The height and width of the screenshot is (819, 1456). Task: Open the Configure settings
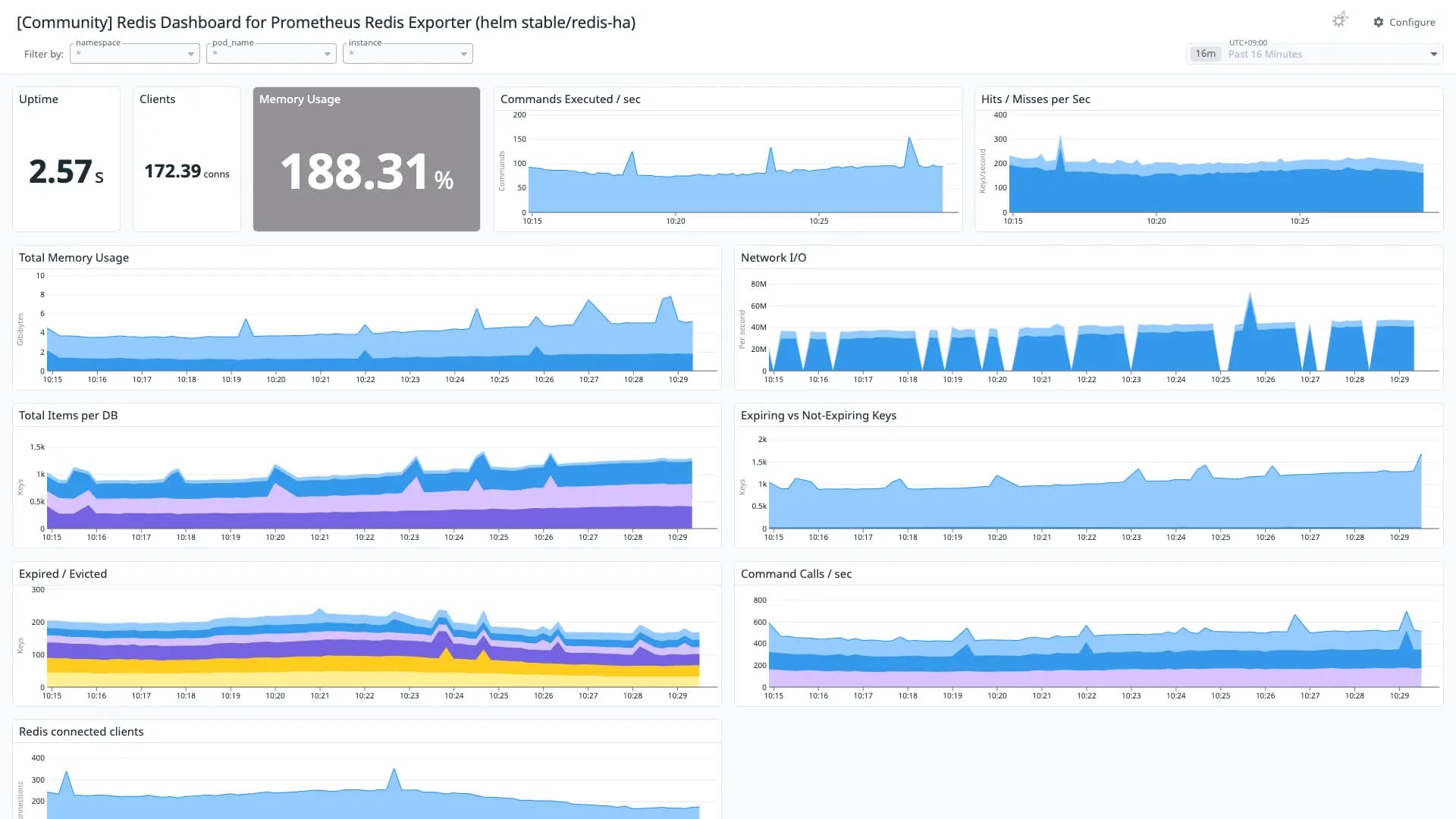click(1404, 22)
